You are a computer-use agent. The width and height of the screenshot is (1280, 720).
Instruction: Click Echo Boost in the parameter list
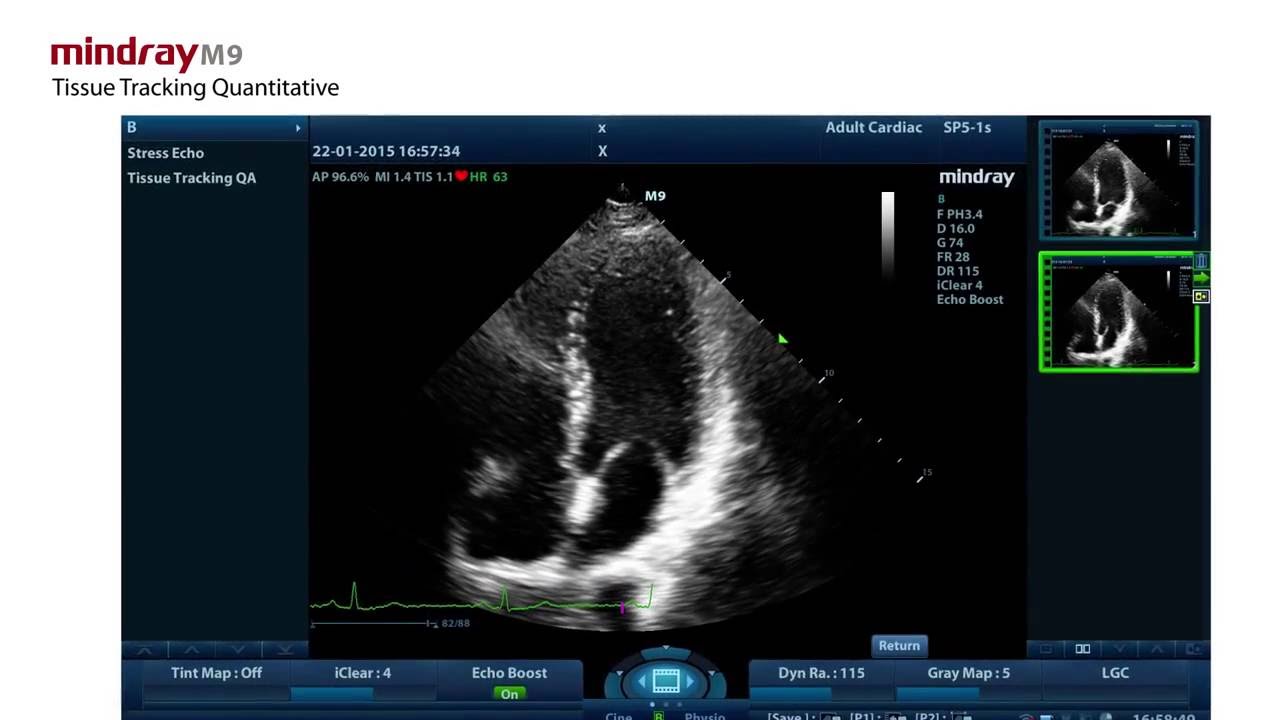coord(970,299)
